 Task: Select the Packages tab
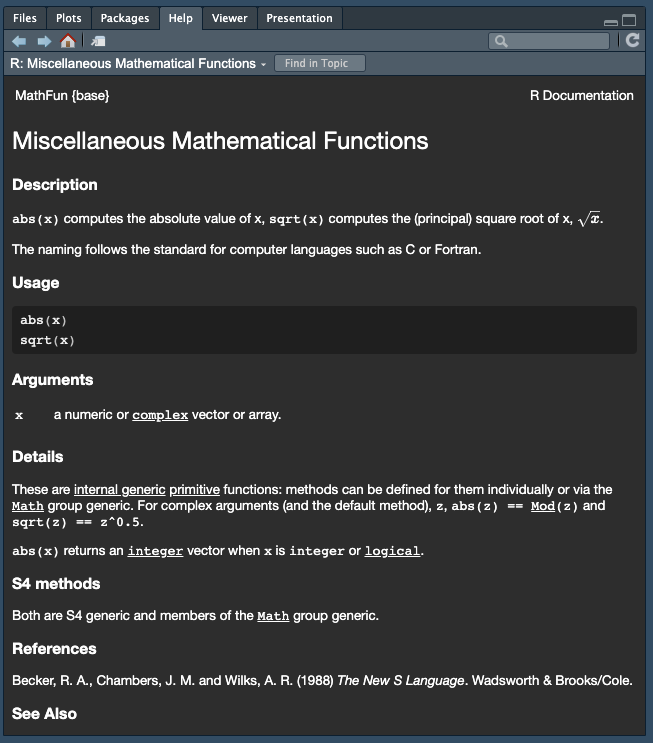[125, 18]
